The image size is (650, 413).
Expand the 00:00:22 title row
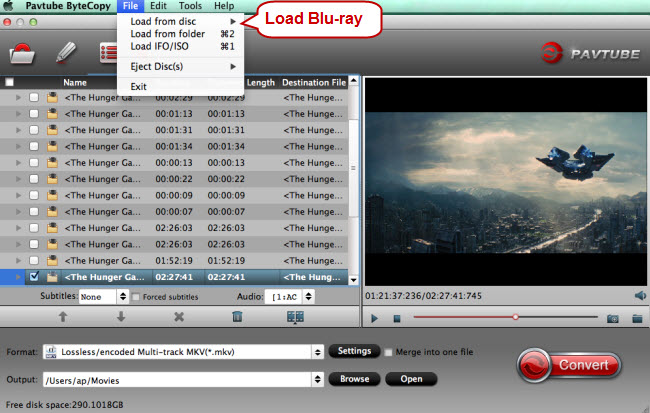[18, 179]
